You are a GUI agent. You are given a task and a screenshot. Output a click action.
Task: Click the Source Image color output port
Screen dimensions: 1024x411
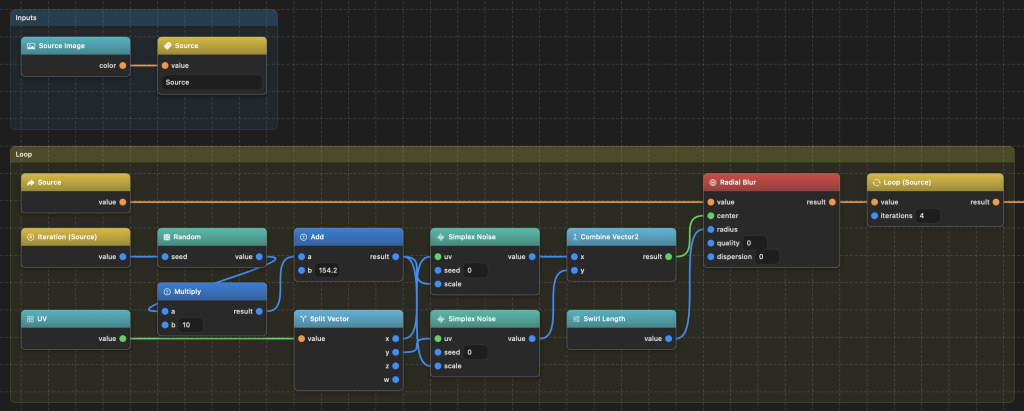tap(123, 65)
